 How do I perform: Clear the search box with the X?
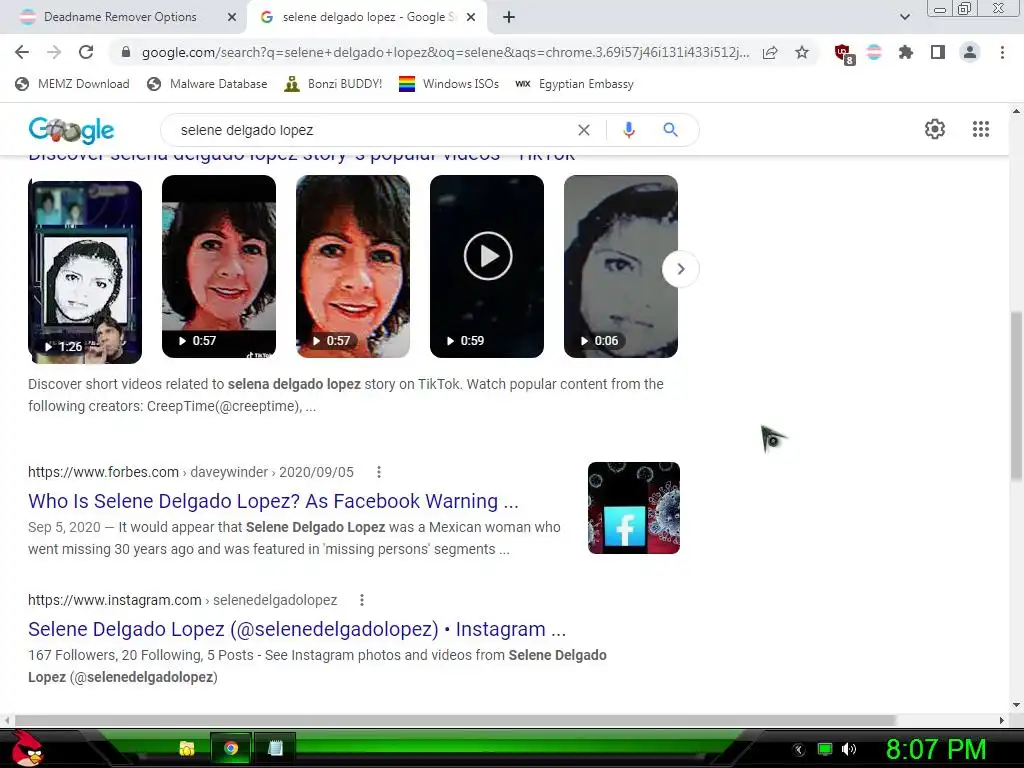click(584, 130)
